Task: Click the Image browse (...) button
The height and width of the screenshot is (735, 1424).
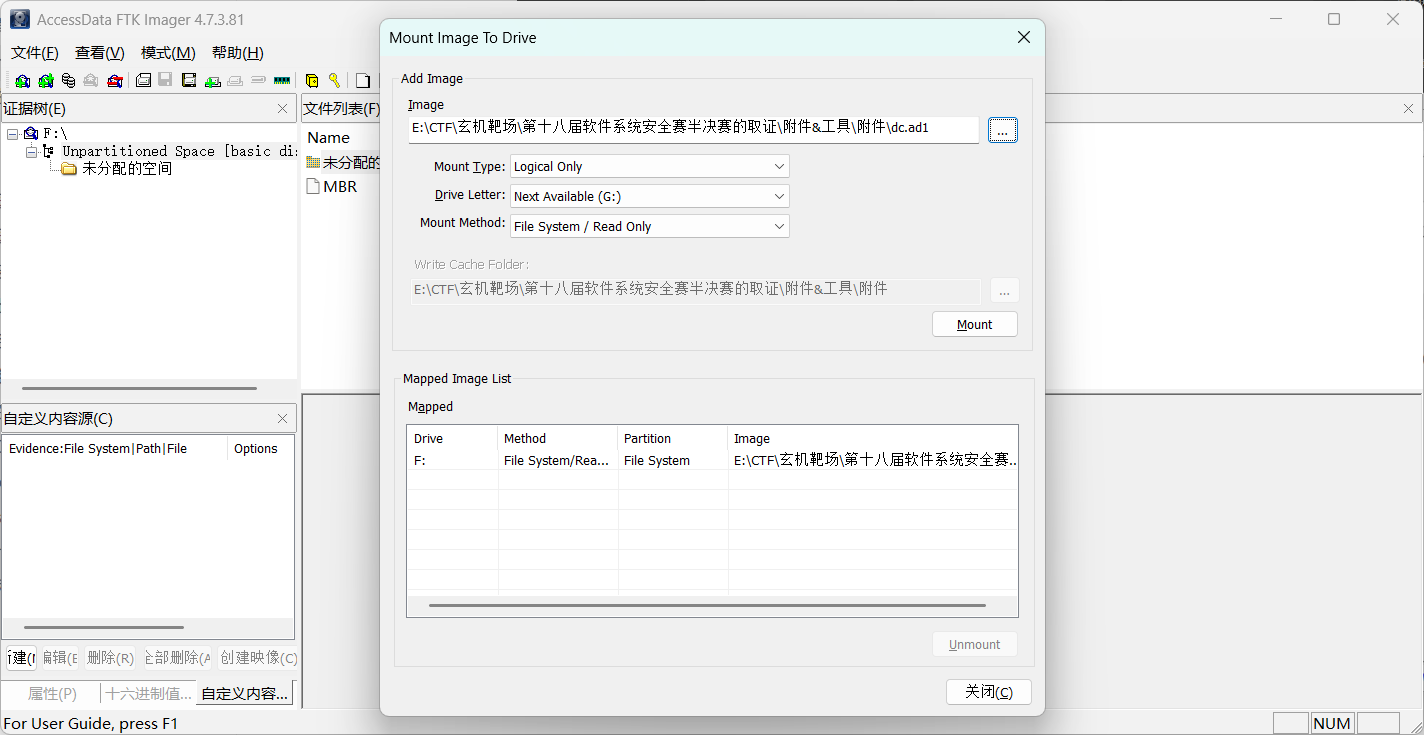Action: [1003, 130]
